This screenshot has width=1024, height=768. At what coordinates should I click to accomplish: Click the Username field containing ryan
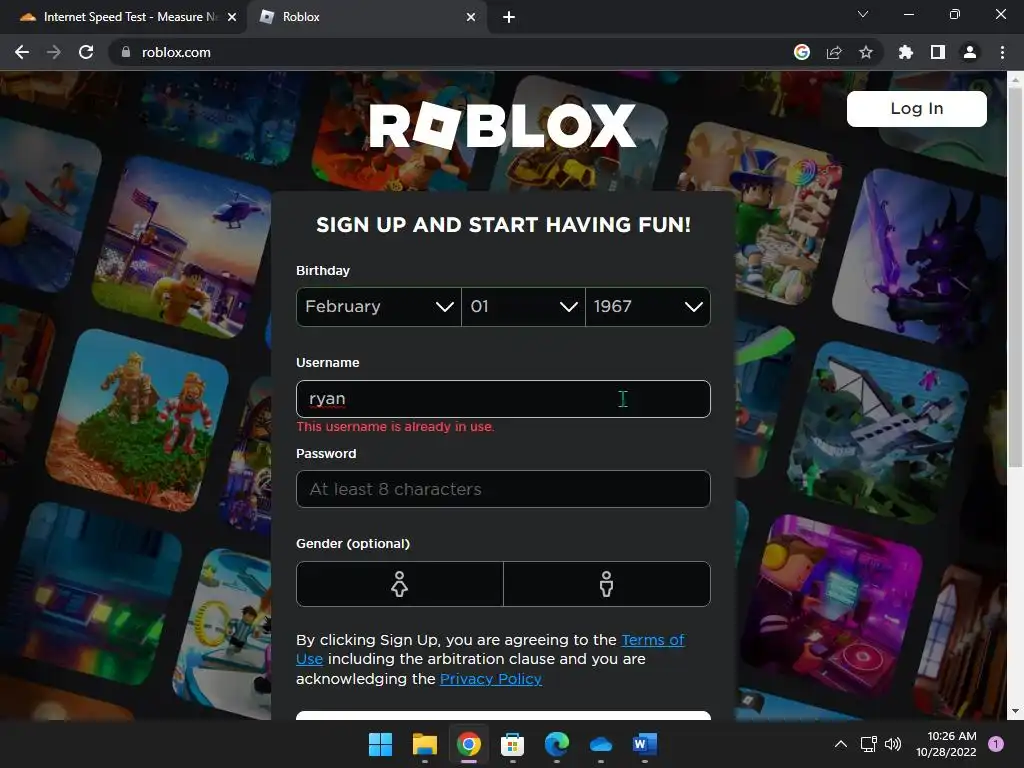click(x=503, y=398)
